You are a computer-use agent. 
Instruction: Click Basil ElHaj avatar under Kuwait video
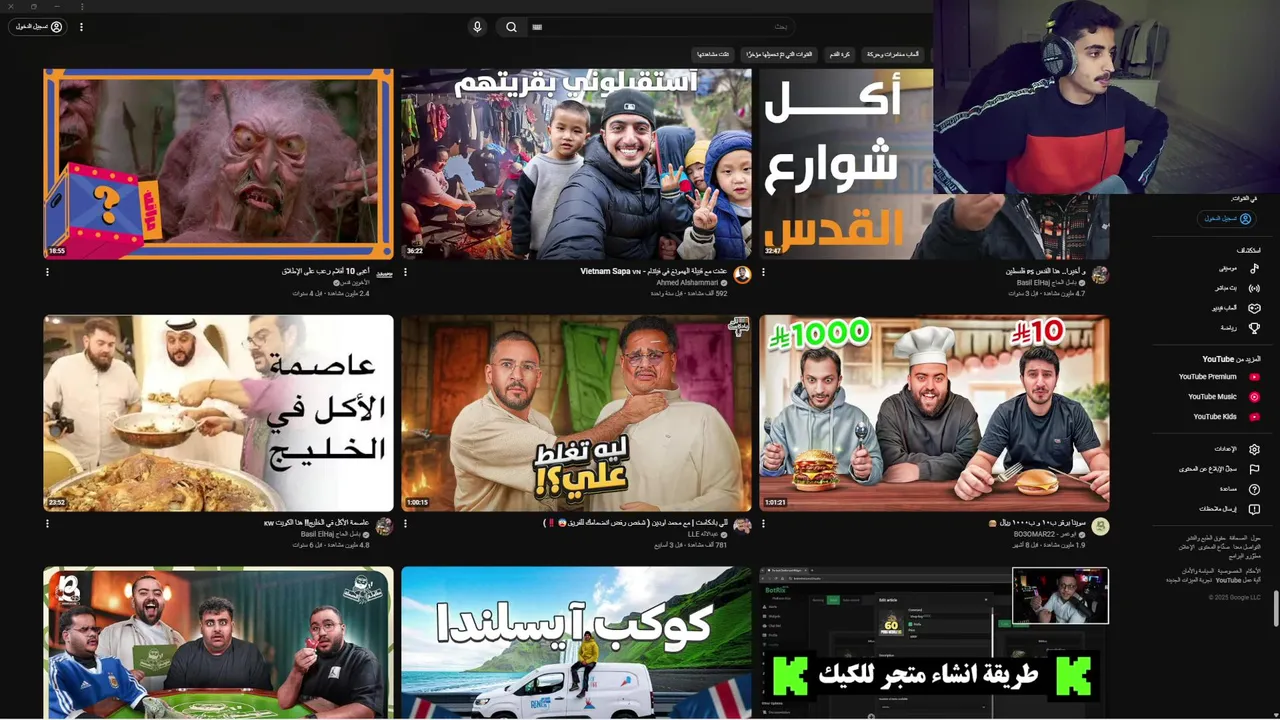[x=384, y=527]
